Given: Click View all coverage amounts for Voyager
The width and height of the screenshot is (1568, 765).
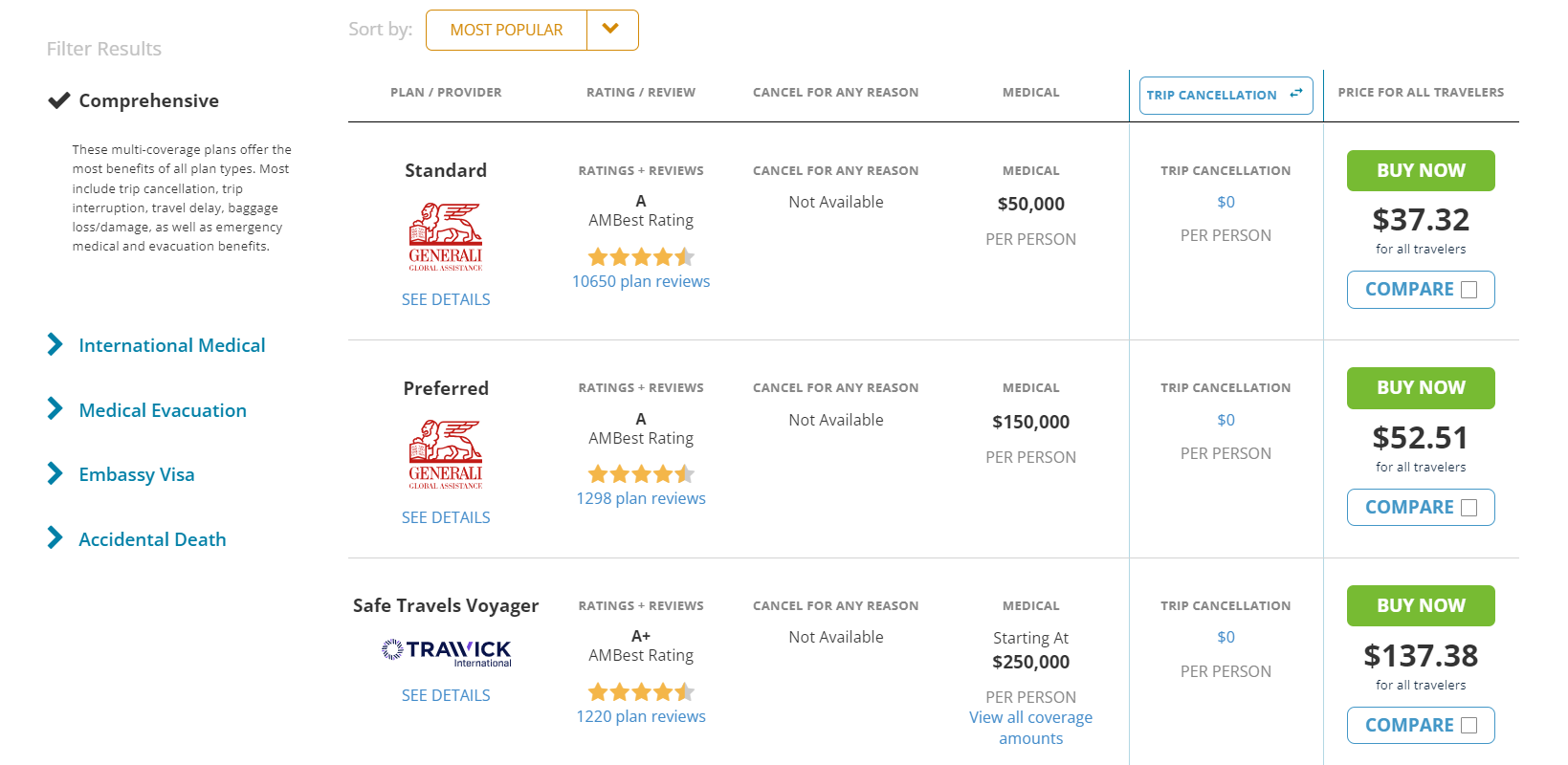Looking at the screenshot, I should [x=1030, y=727].
